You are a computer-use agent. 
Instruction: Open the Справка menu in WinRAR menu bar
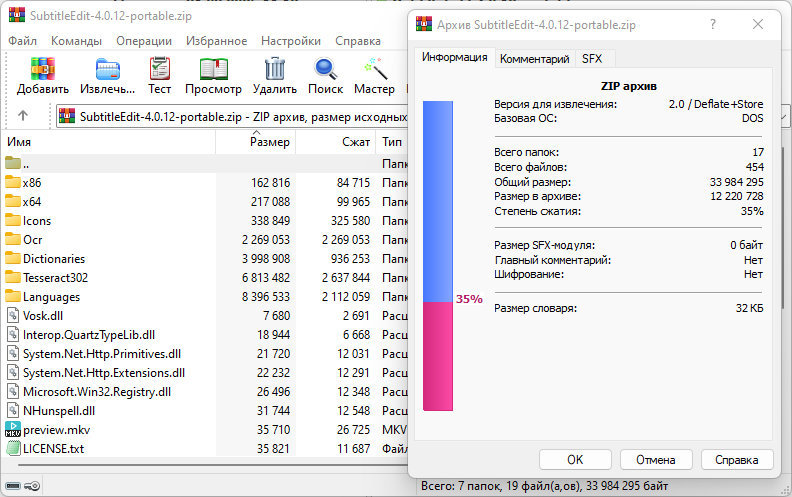[358, 41]
